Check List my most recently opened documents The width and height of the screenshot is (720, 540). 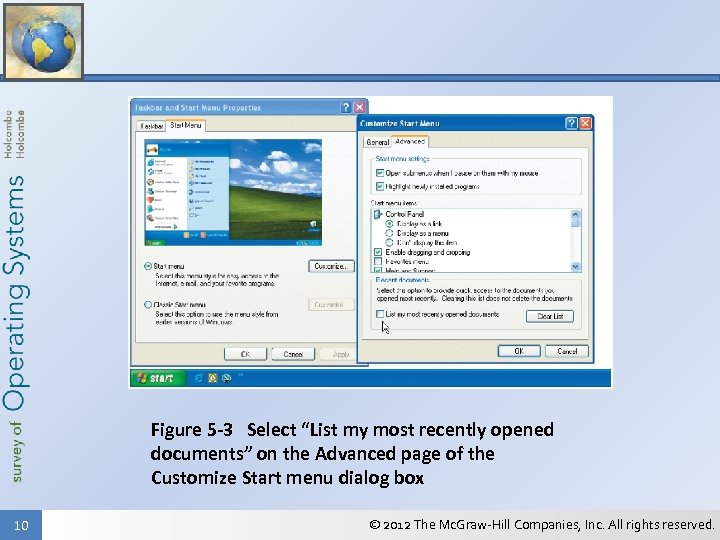pyautogui.click(x=380, y=314)
